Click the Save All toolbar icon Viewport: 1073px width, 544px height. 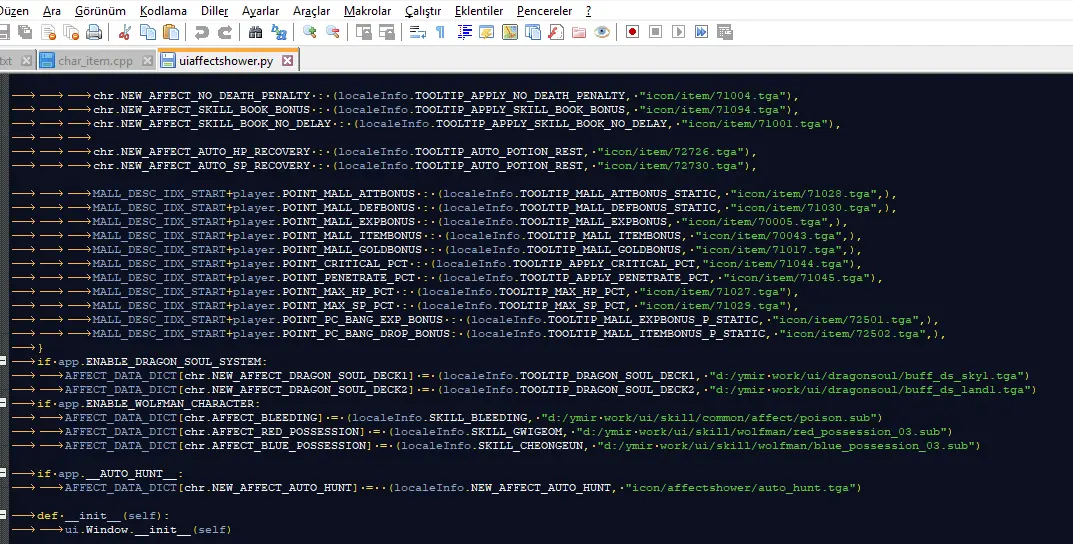click(x=25, y=32)
